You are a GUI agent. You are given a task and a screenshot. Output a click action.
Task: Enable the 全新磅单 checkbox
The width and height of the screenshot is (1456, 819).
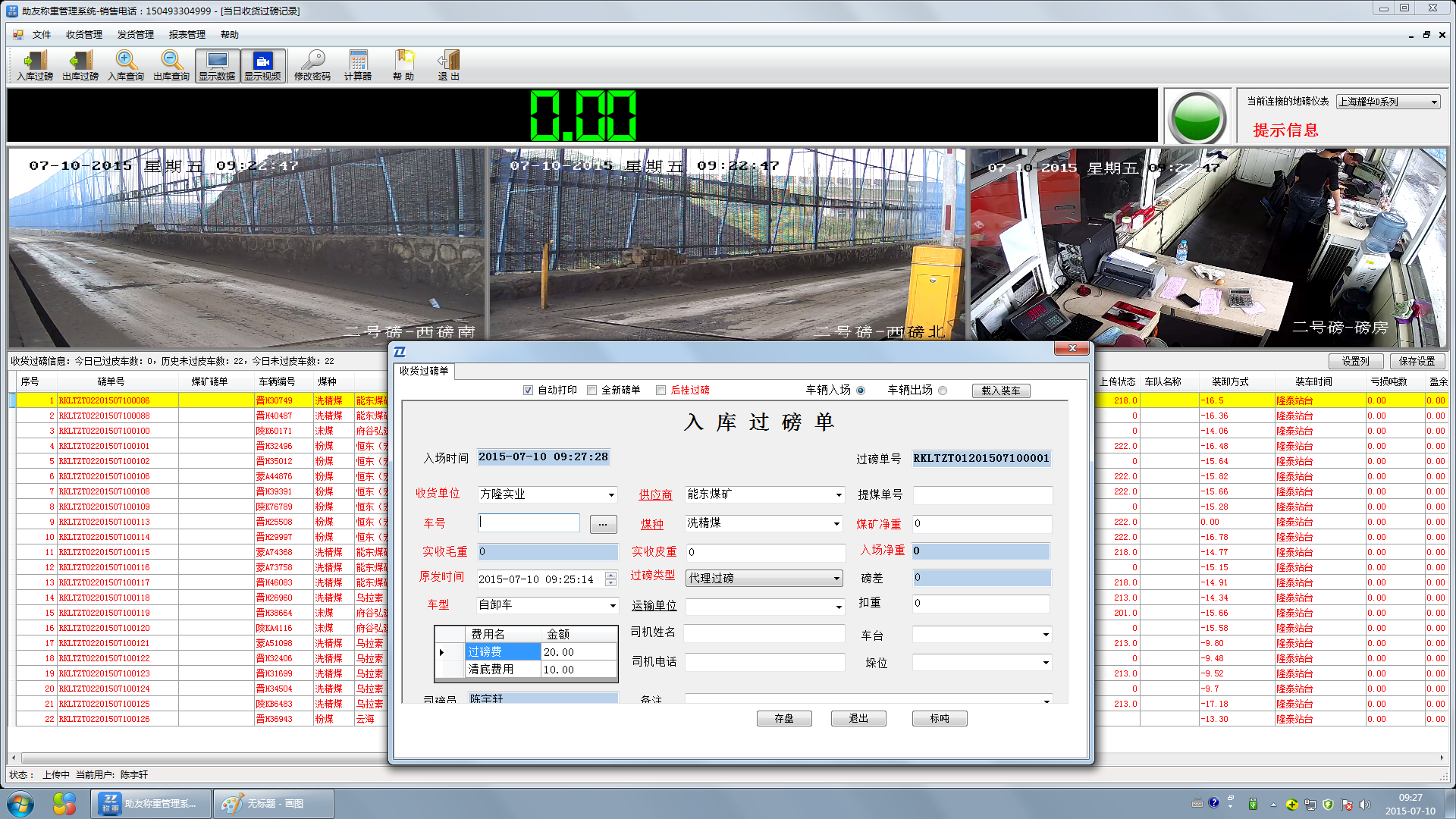pos(592,391)
